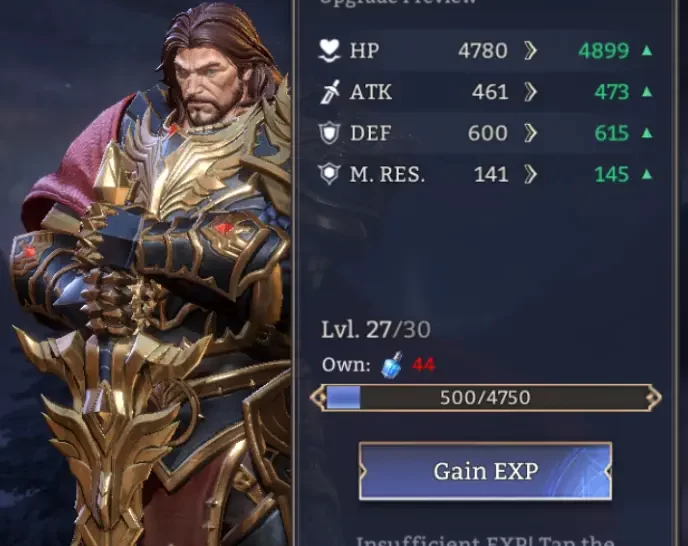
Task: Click the DEF row chevron arrow
Action: (530, 133)
